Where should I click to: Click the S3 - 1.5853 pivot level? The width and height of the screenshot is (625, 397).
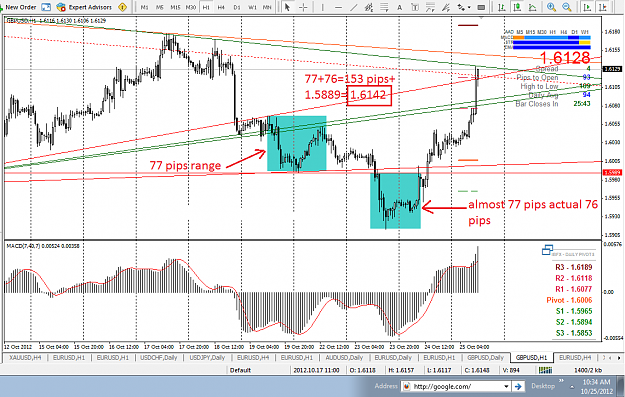click(x=574, y=333)
